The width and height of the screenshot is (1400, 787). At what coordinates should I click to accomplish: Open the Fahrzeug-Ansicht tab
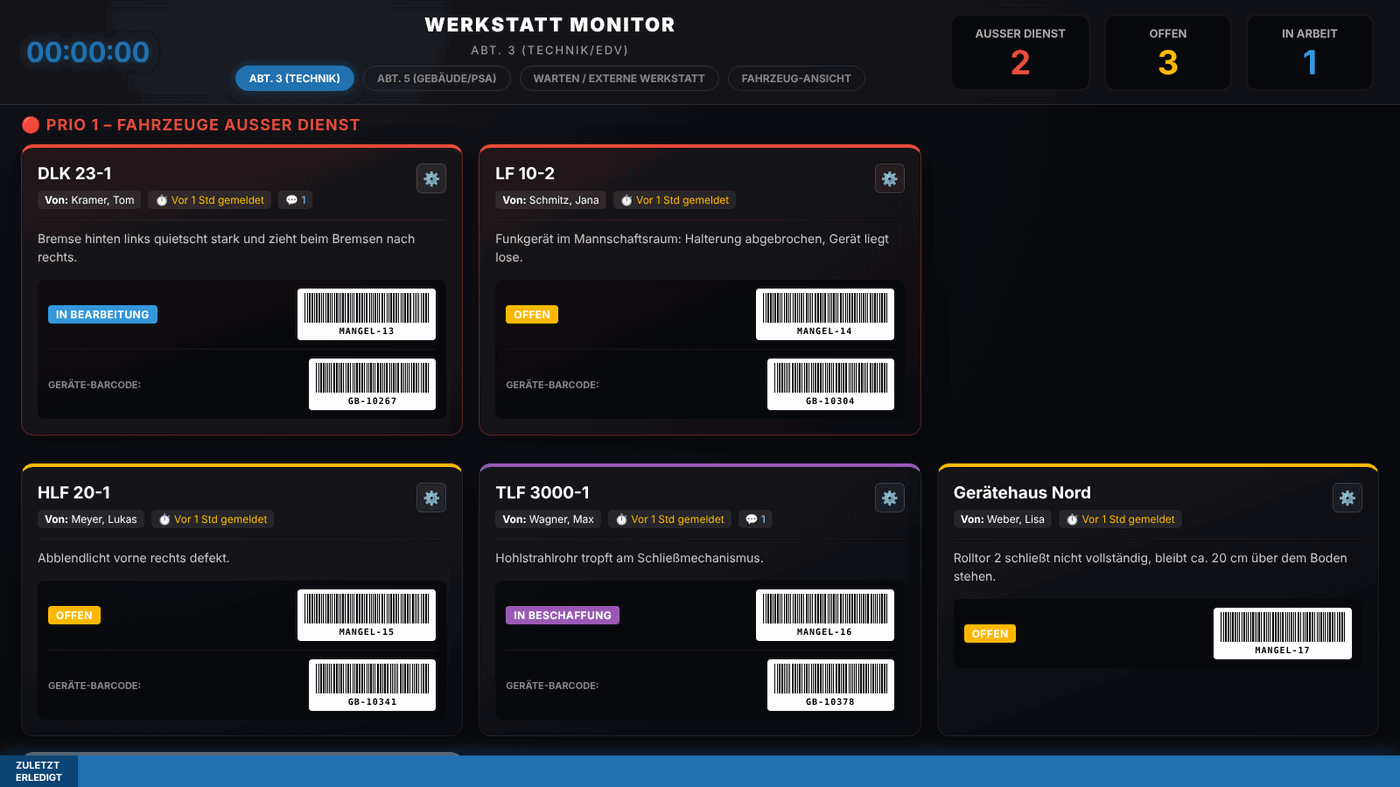pyautogui.click(x=796, y=78)
